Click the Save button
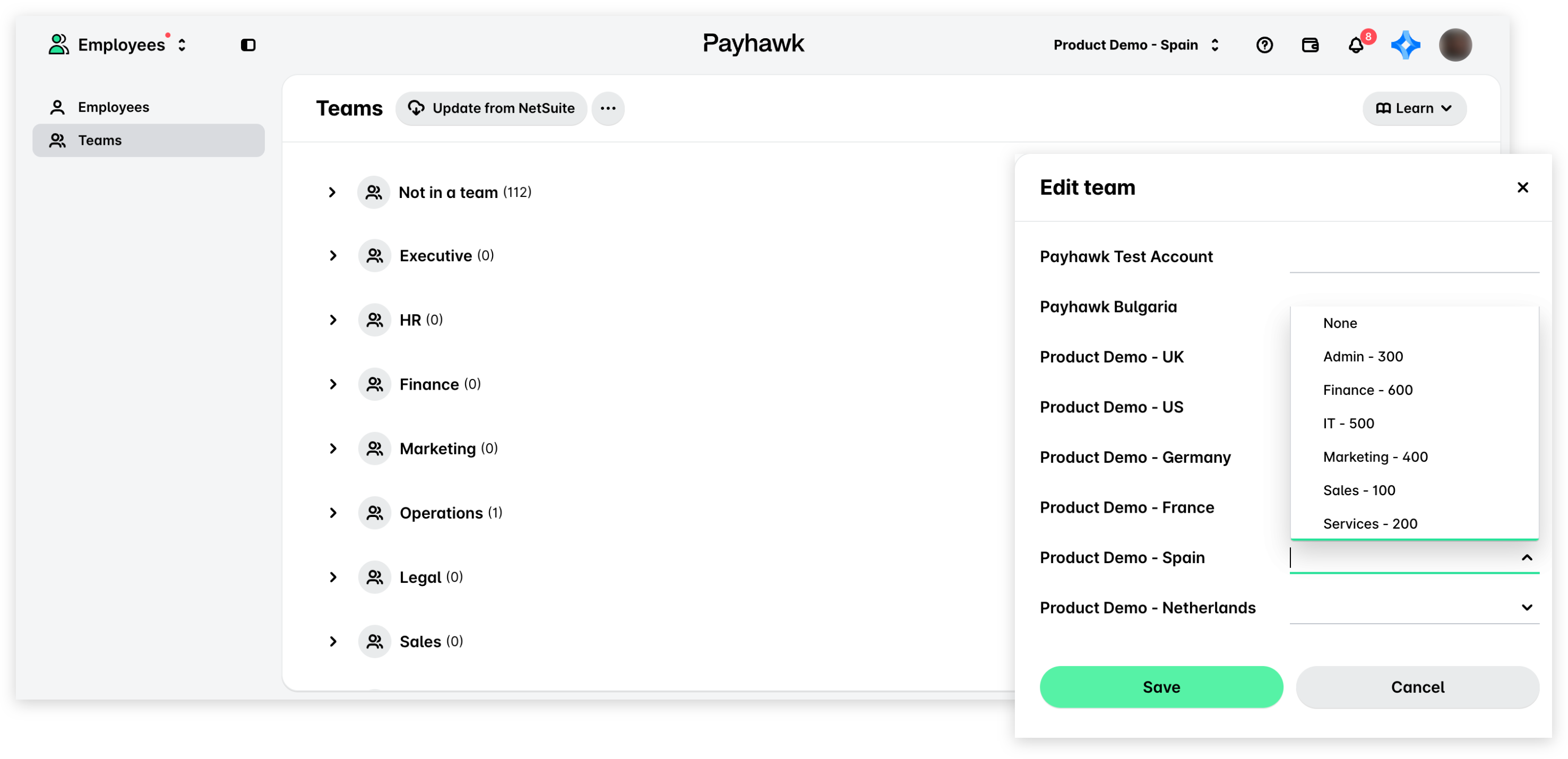The image size is (1568, 759). tap(1161, 687)
